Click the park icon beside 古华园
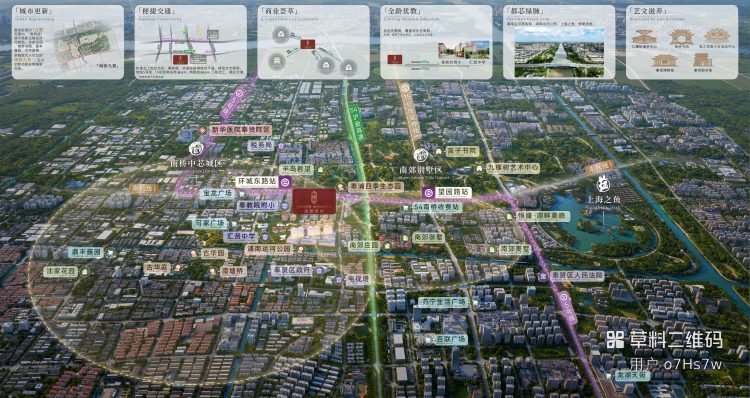 [194, 254]
